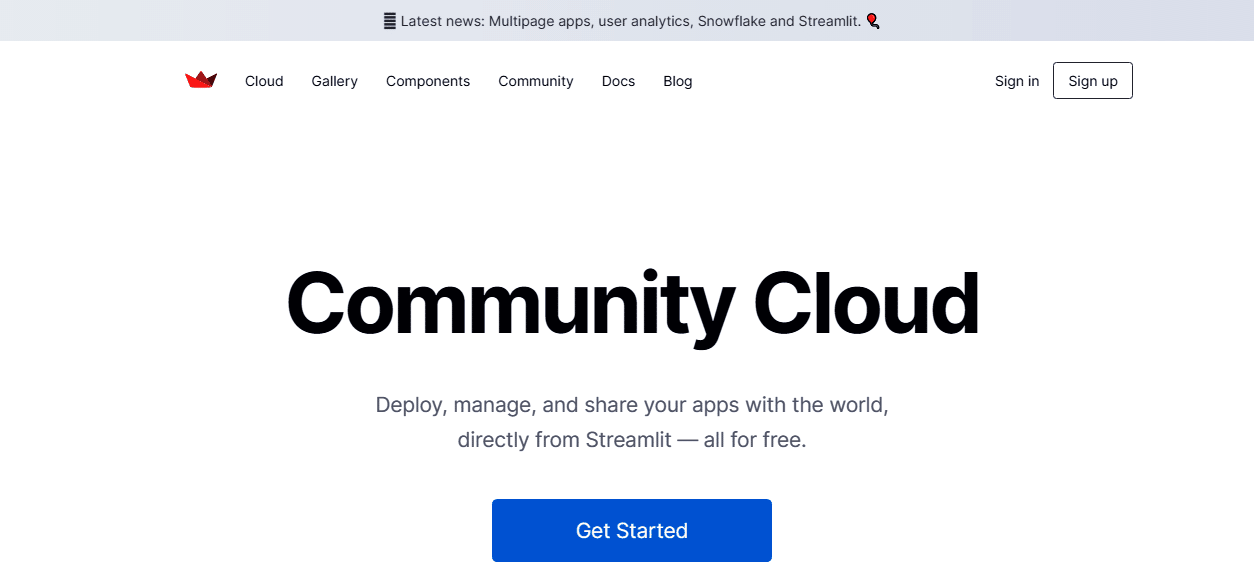This screenshot has height=572, width=1254.
Task: Click the red Streamlit crown logo
Action: (x=201, y=80)
